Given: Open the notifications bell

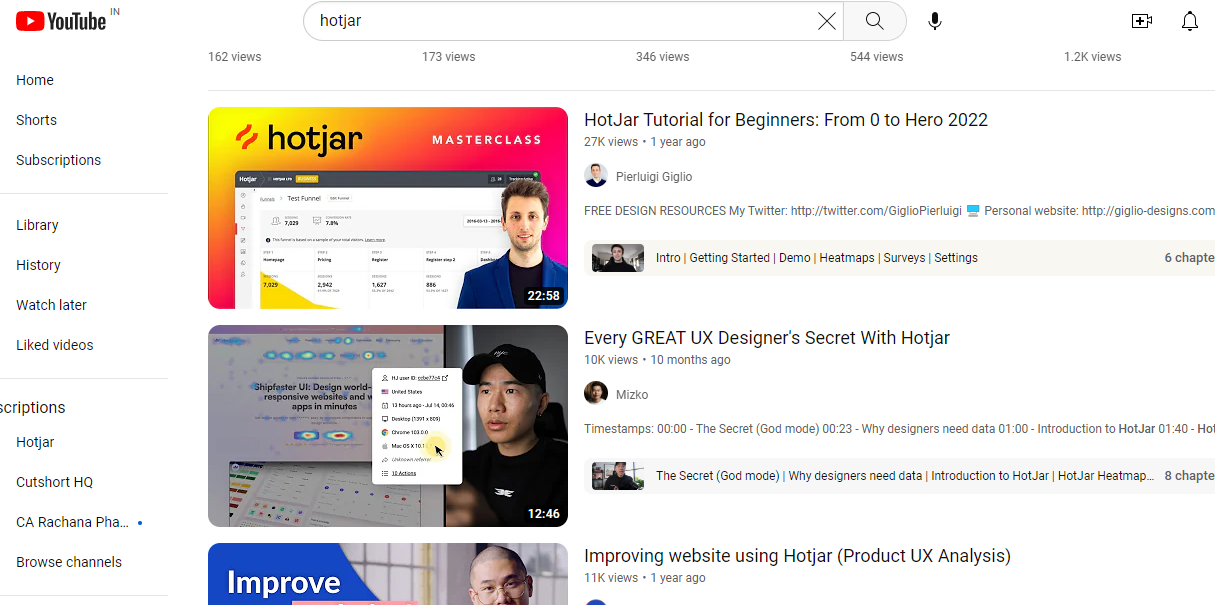Looking at the screenshot, I should coord(1189,21).
